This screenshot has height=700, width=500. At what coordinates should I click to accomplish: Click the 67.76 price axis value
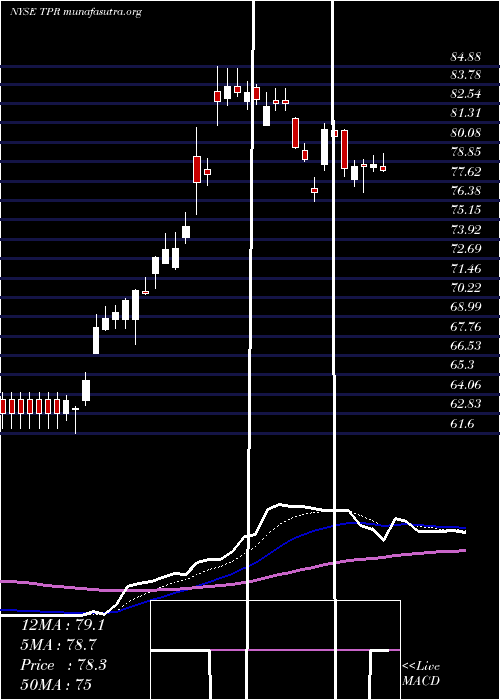click(466, 326)
